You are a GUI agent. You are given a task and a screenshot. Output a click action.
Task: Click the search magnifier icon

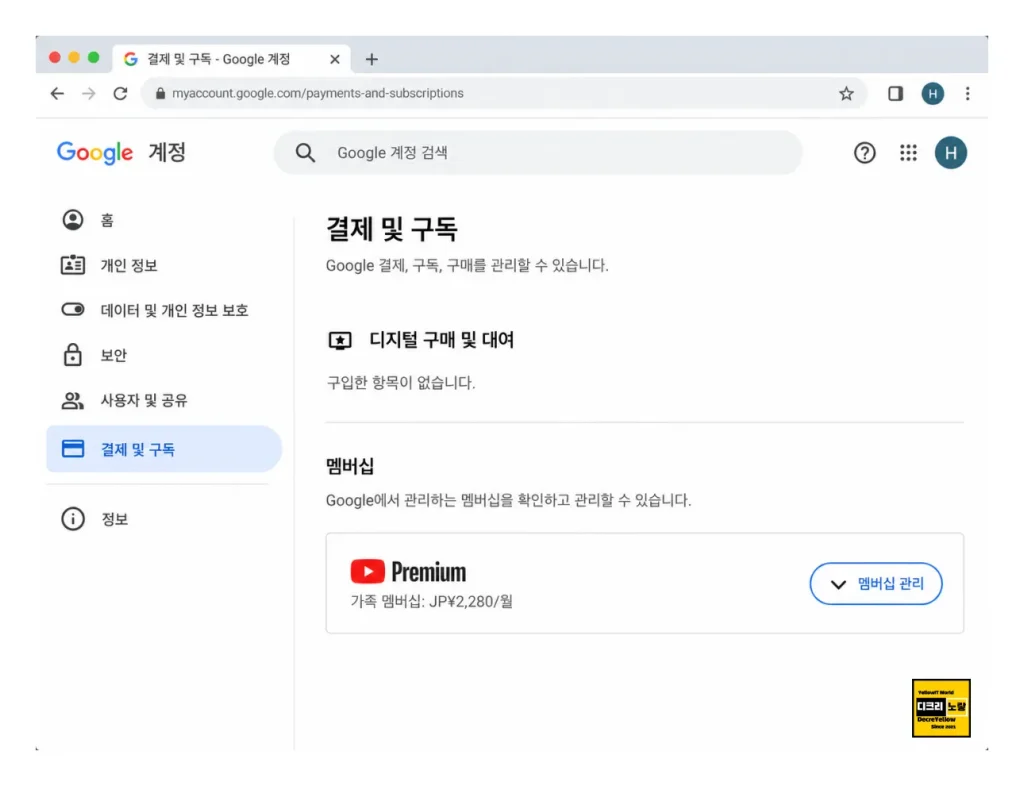click(305, 153)
